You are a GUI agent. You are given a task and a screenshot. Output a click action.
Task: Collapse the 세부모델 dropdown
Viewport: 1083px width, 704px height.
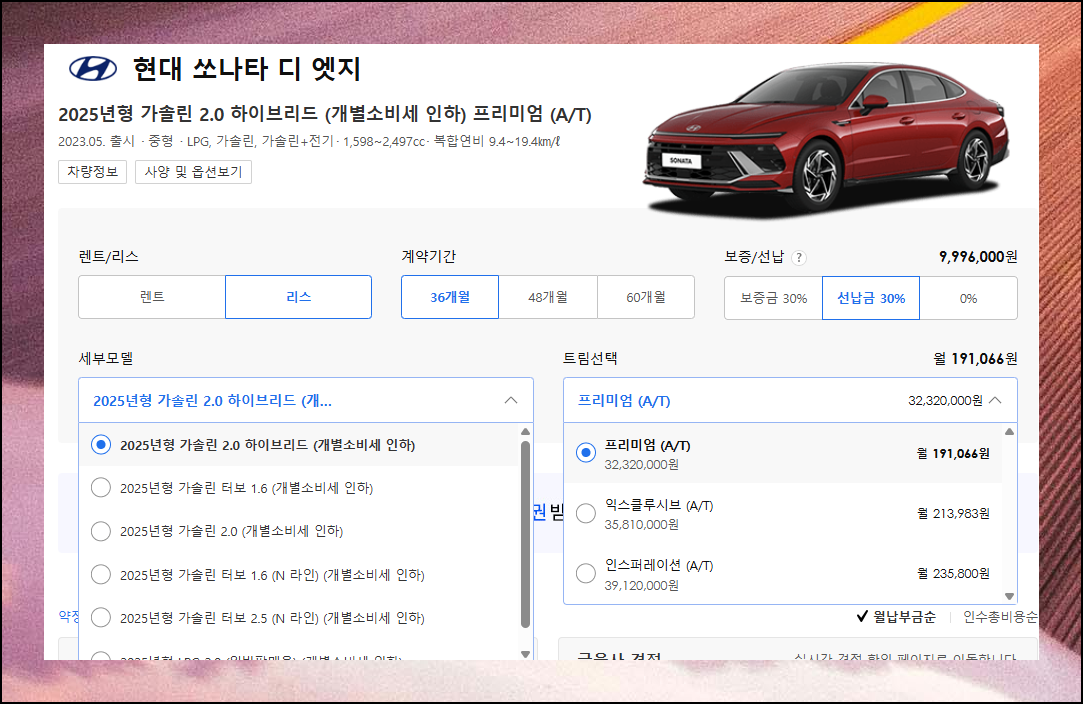(x=306, y=400)
